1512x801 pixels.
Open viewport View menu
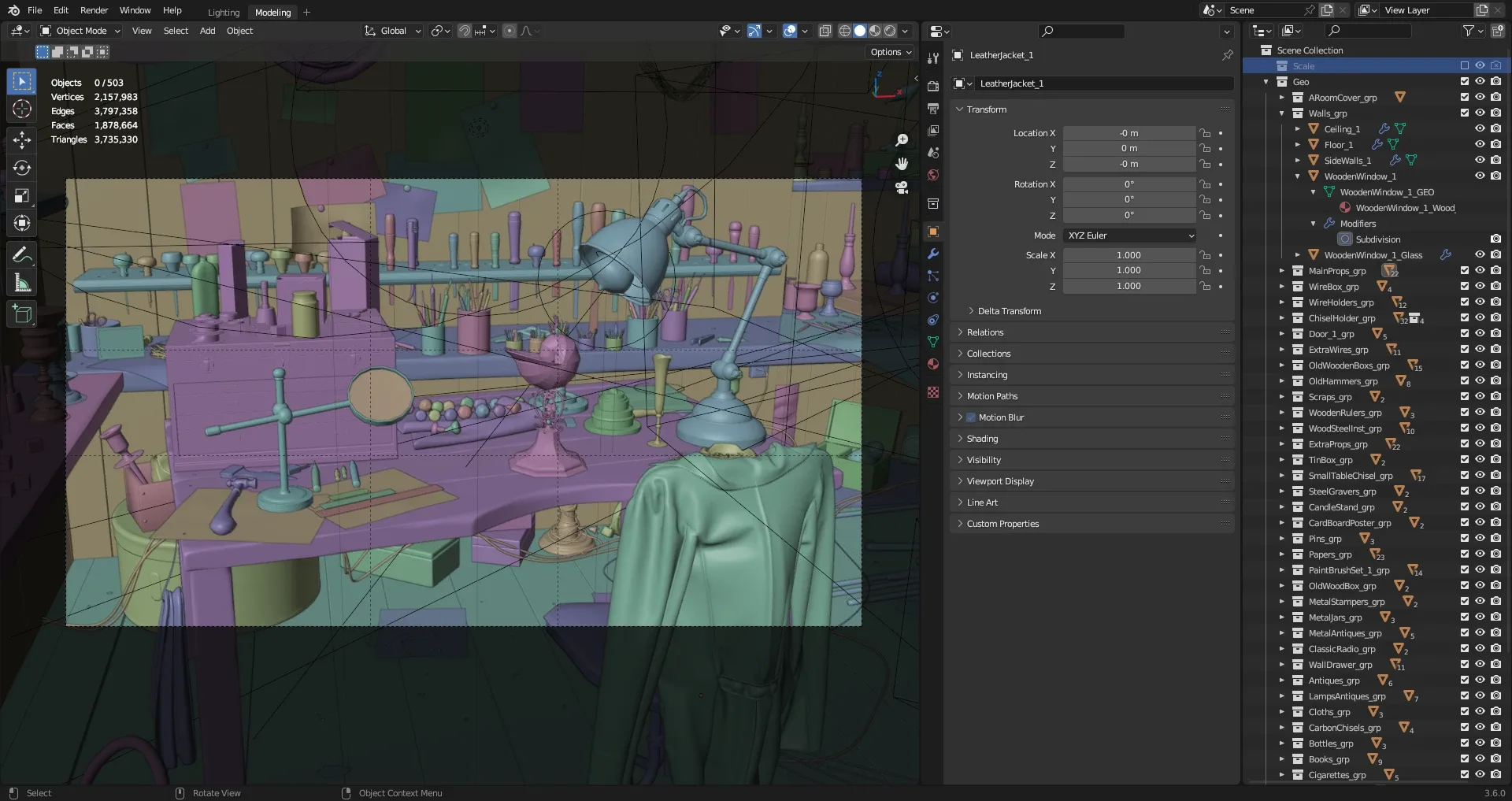(142, 31)
